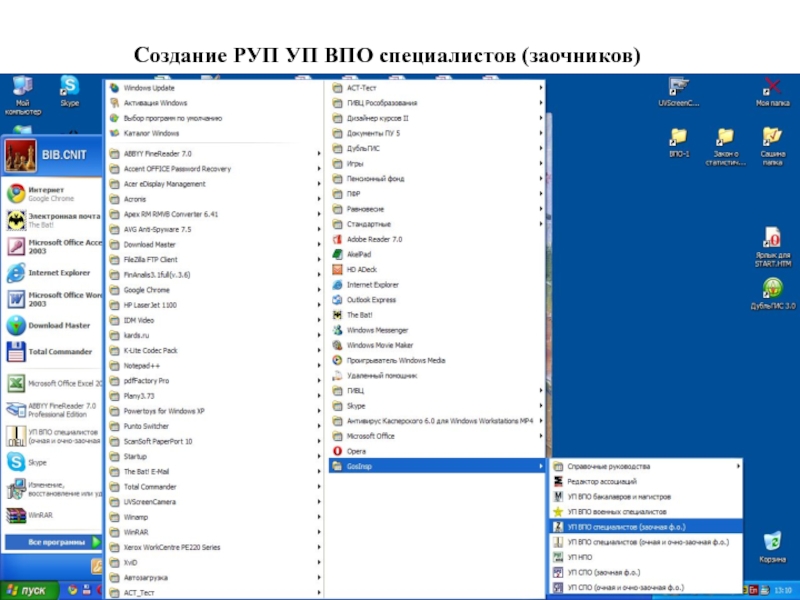Click Microsoft Office Excel icon in Start menu
Viewport: 800px width, 600px height.
[x=16, y=383]
